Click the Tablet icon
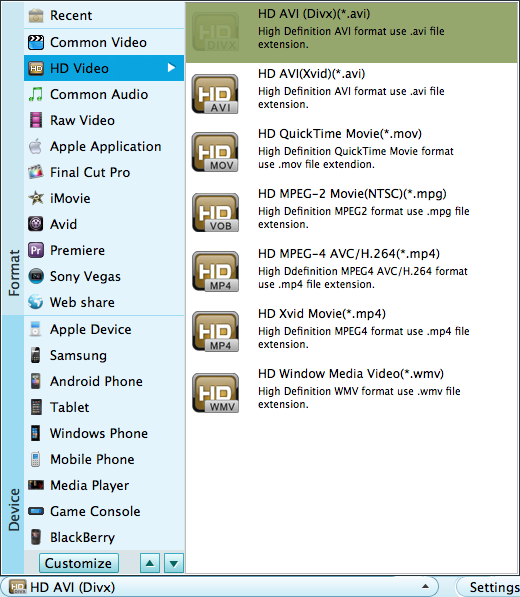 click(x=36, y=407)
